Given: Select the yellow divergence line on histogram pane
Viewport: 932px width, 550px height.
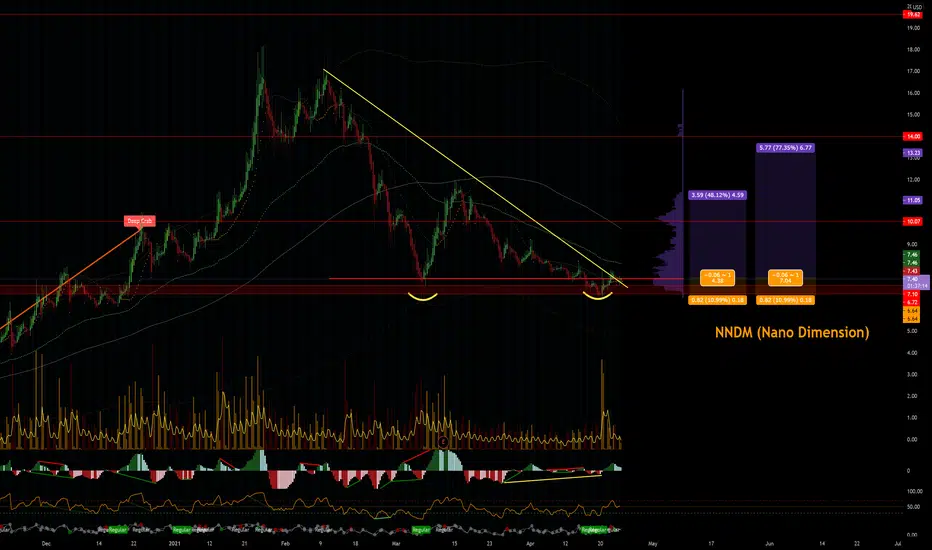Looking at the screenshot, I should click(553, 479).
